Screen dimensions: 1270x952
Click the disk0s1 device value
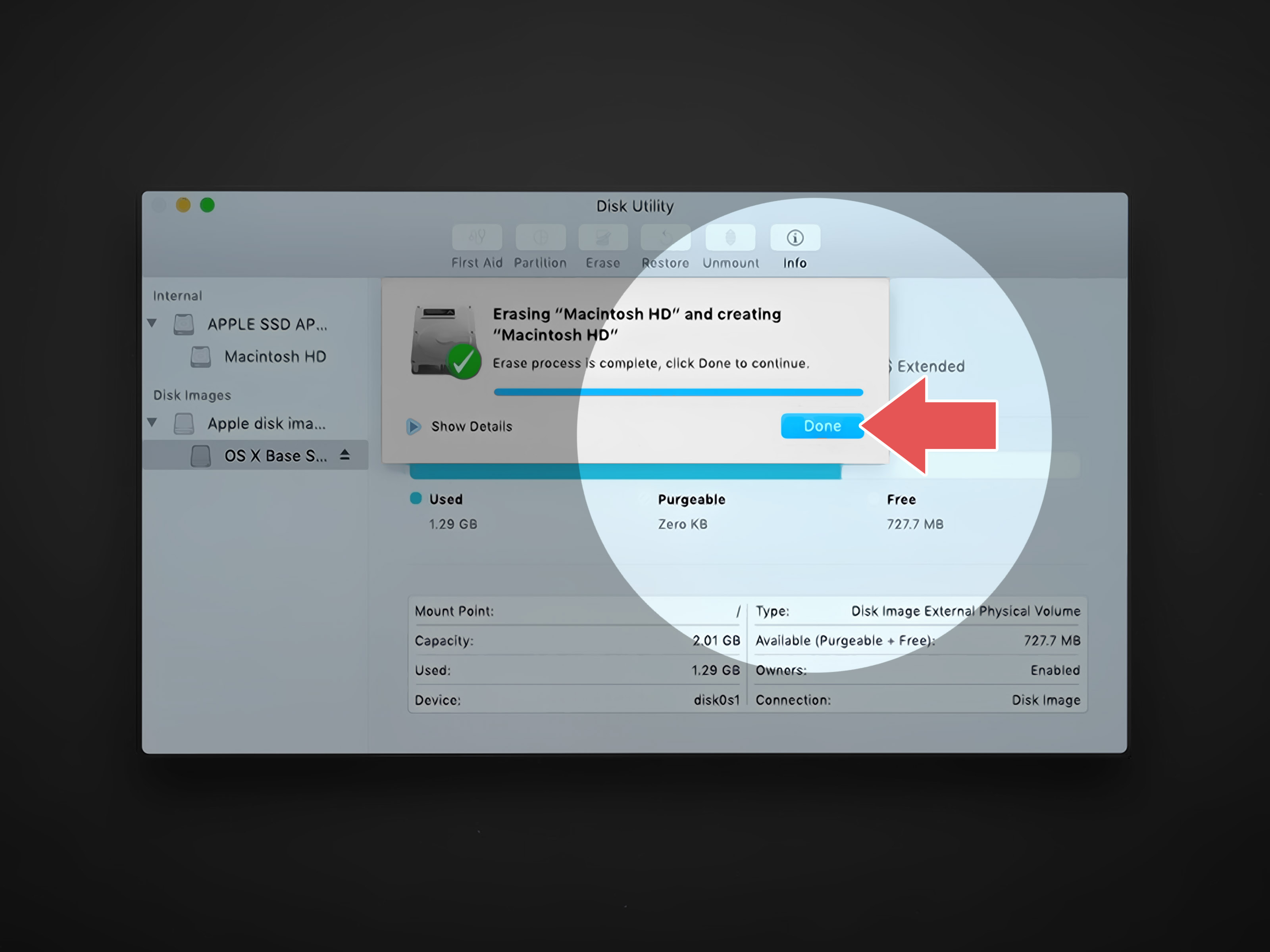tap(716, 700)
